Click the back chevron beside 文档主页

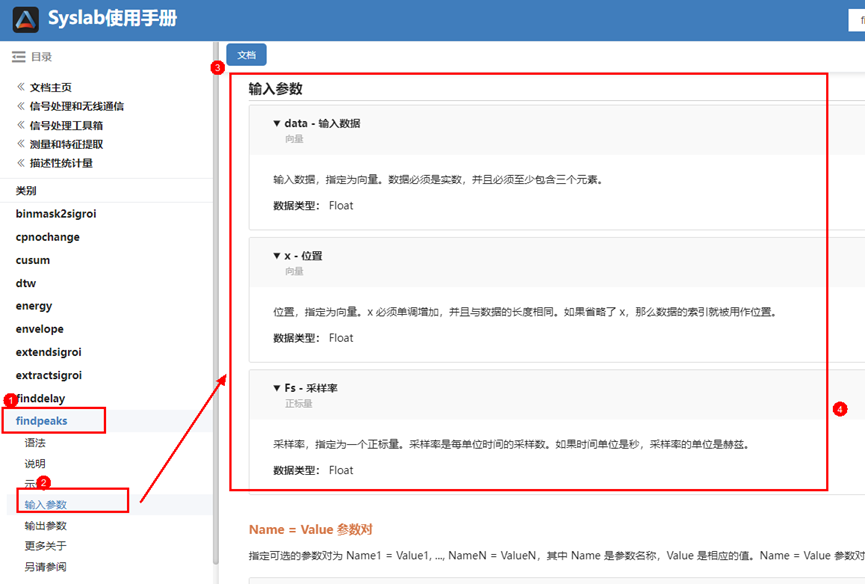click(21, 87)
